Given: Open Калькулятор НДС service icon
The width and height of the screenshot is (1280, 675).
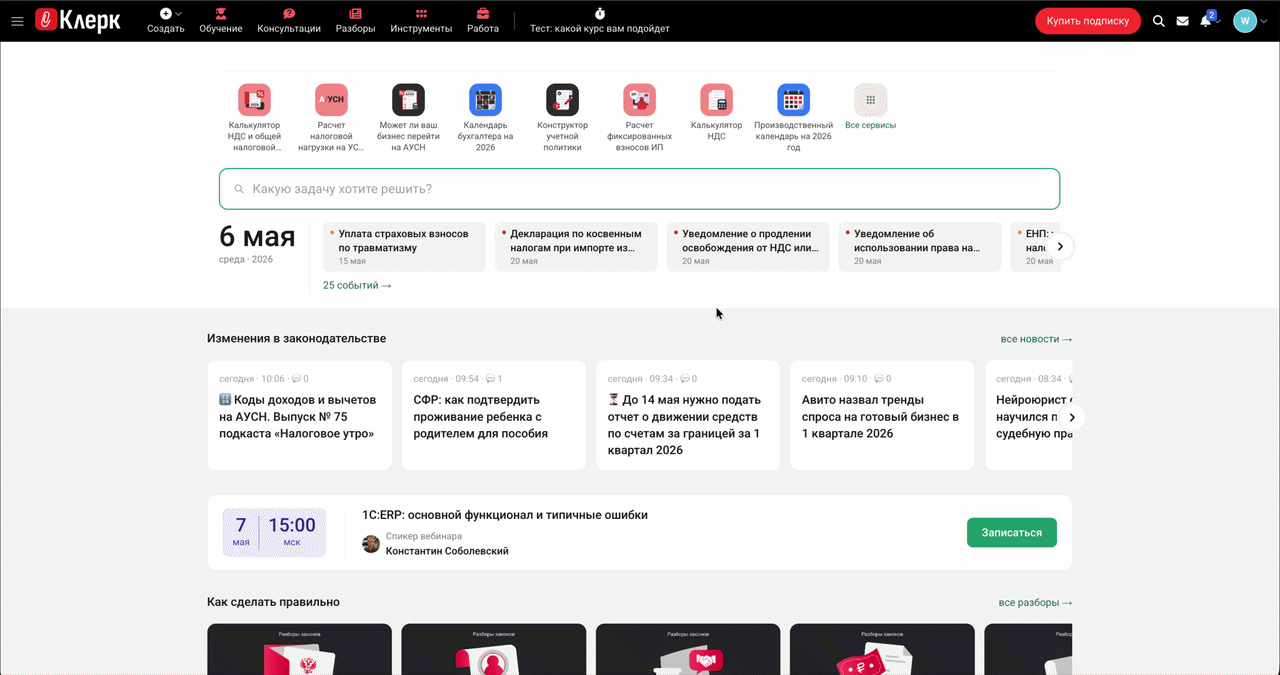Looking at the screenshot, I should pyautogui.click(x=716, y=100).
